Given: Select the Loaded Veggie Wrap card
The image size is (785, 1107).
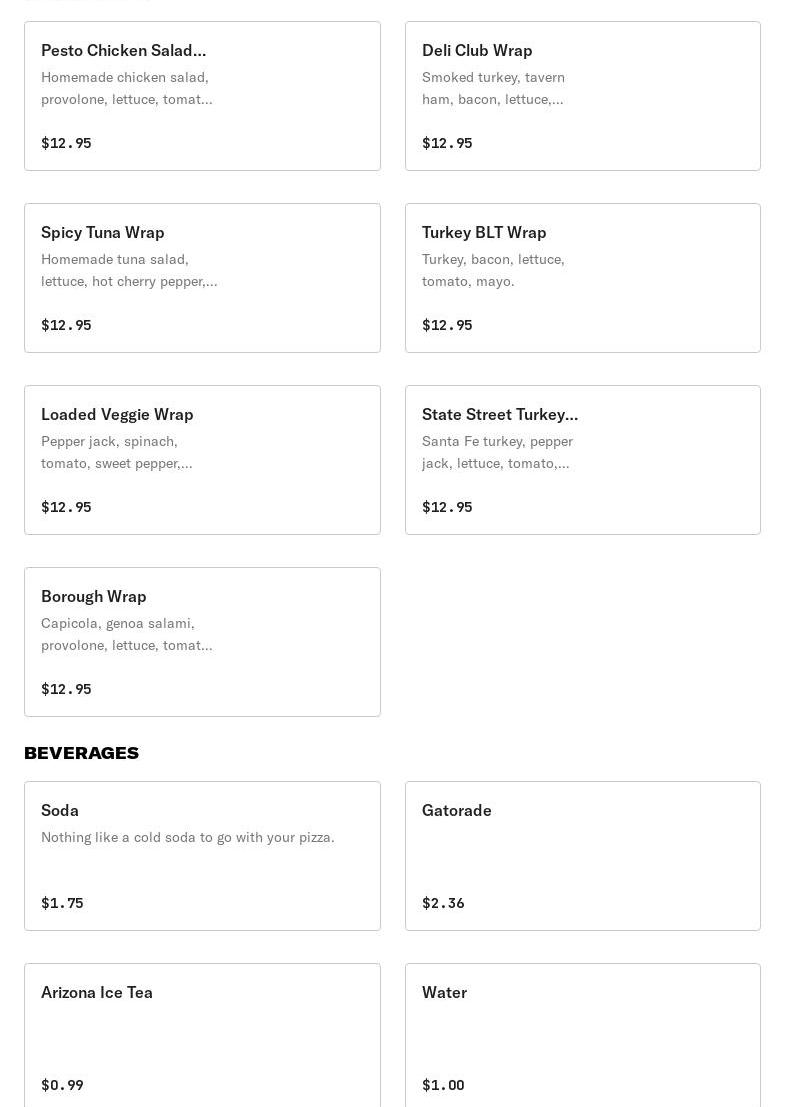Looking at the screenshot, I should coord(202,460).
